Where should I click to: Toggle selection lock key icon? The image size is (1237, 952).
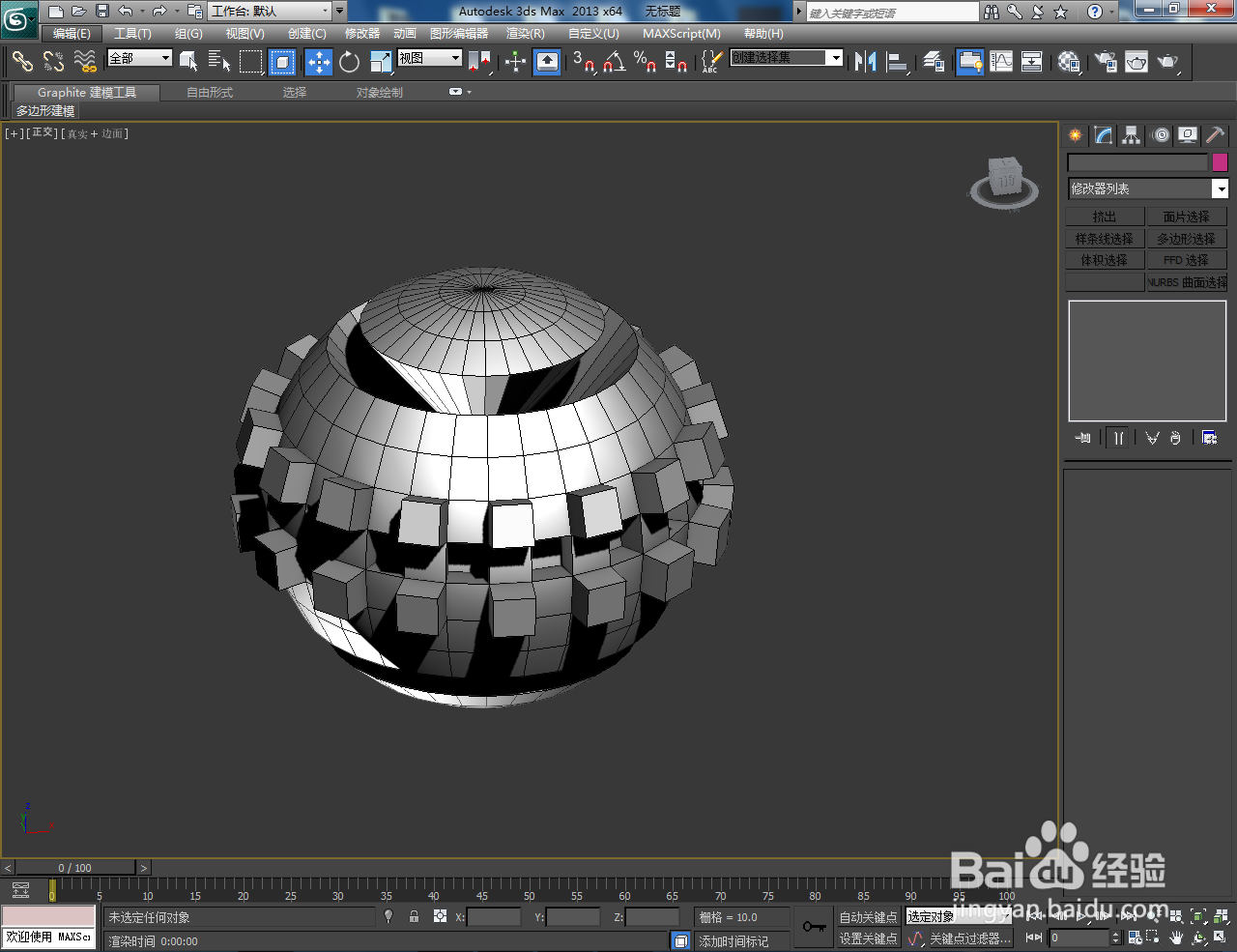coord(414,916)
